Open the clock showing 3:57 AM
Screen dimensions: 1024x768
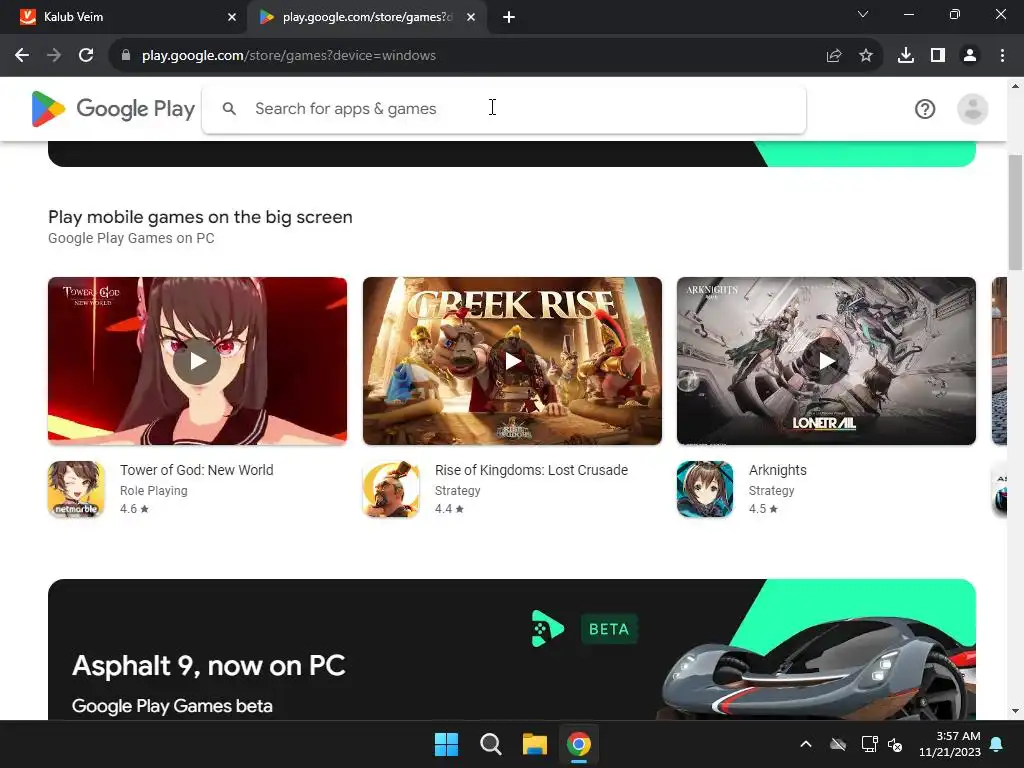[950, 744]
